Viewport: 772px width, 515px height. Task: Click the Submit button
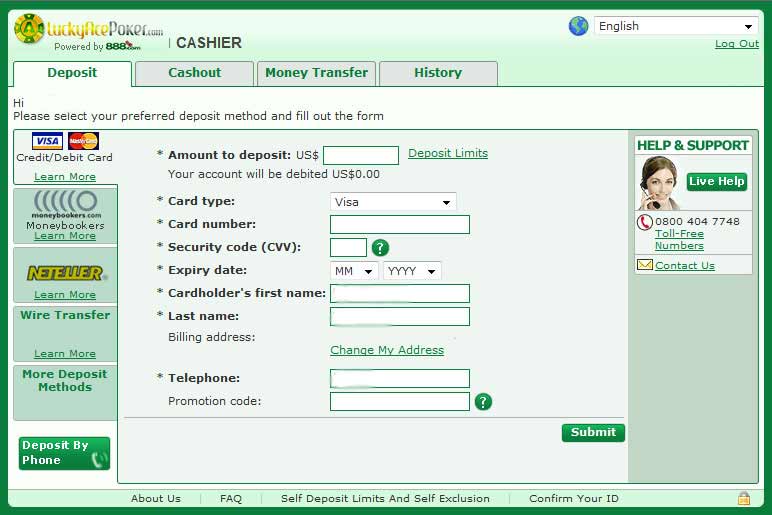(593, 433)
